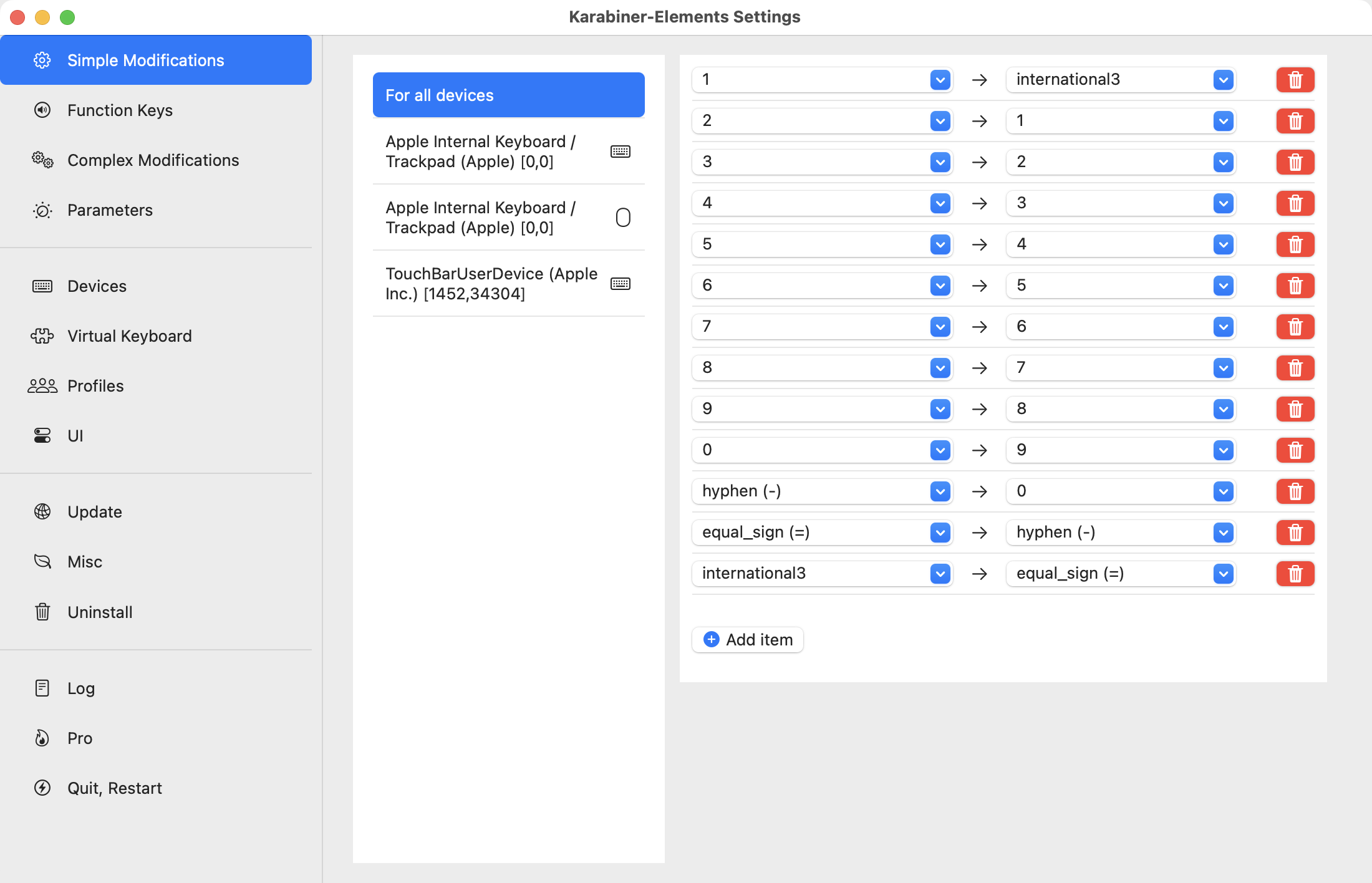Click the Update globe icon
1372x883 pixels.
point(42,512)
